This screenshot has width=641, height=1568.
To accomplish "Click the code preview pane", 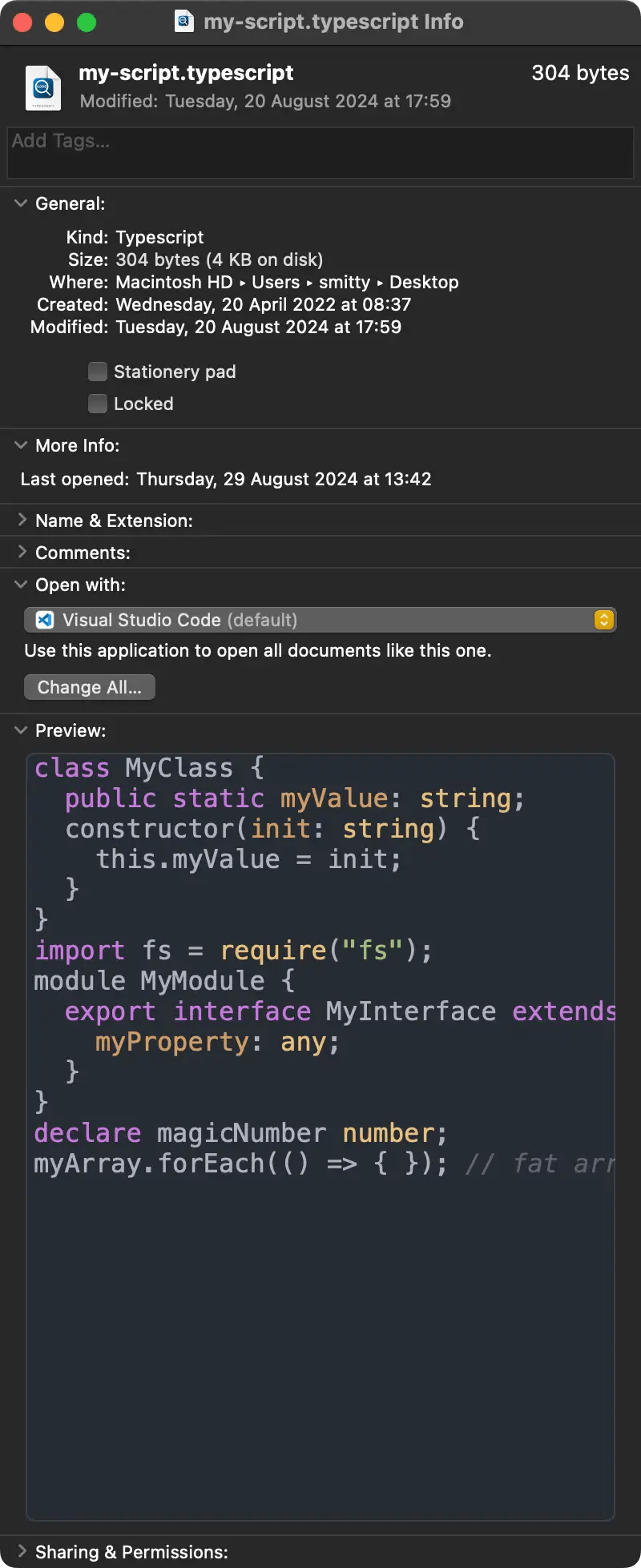I will click(320, 1321).
